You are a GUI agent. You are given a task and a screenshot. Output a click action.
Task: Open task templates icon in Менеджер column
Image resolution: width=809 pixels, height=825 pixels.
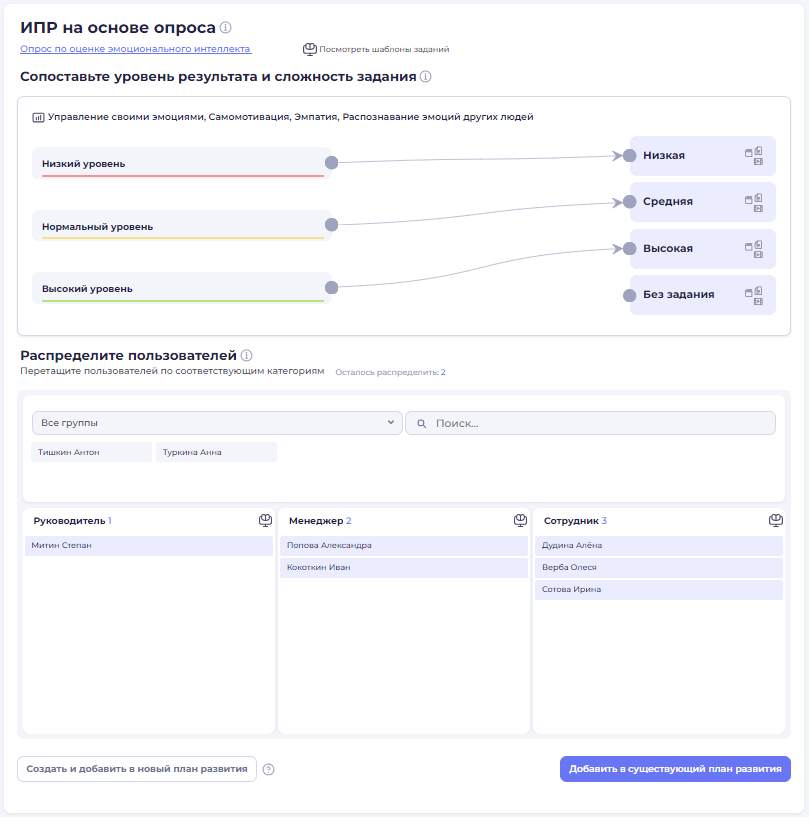pos(520,521)
